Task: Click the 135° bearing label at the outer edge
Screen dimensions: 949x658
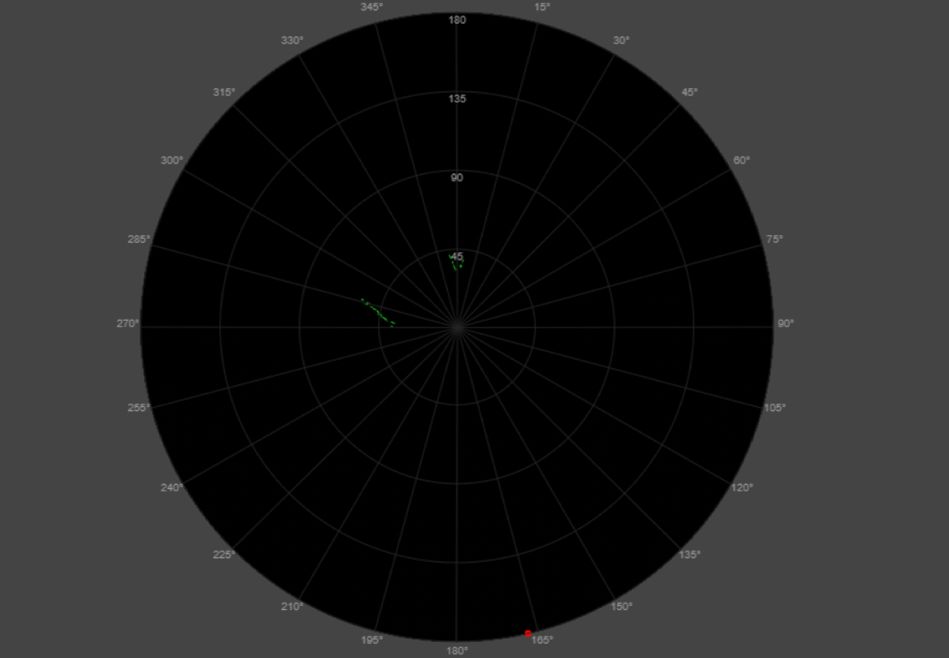Action: click(689, 554)
